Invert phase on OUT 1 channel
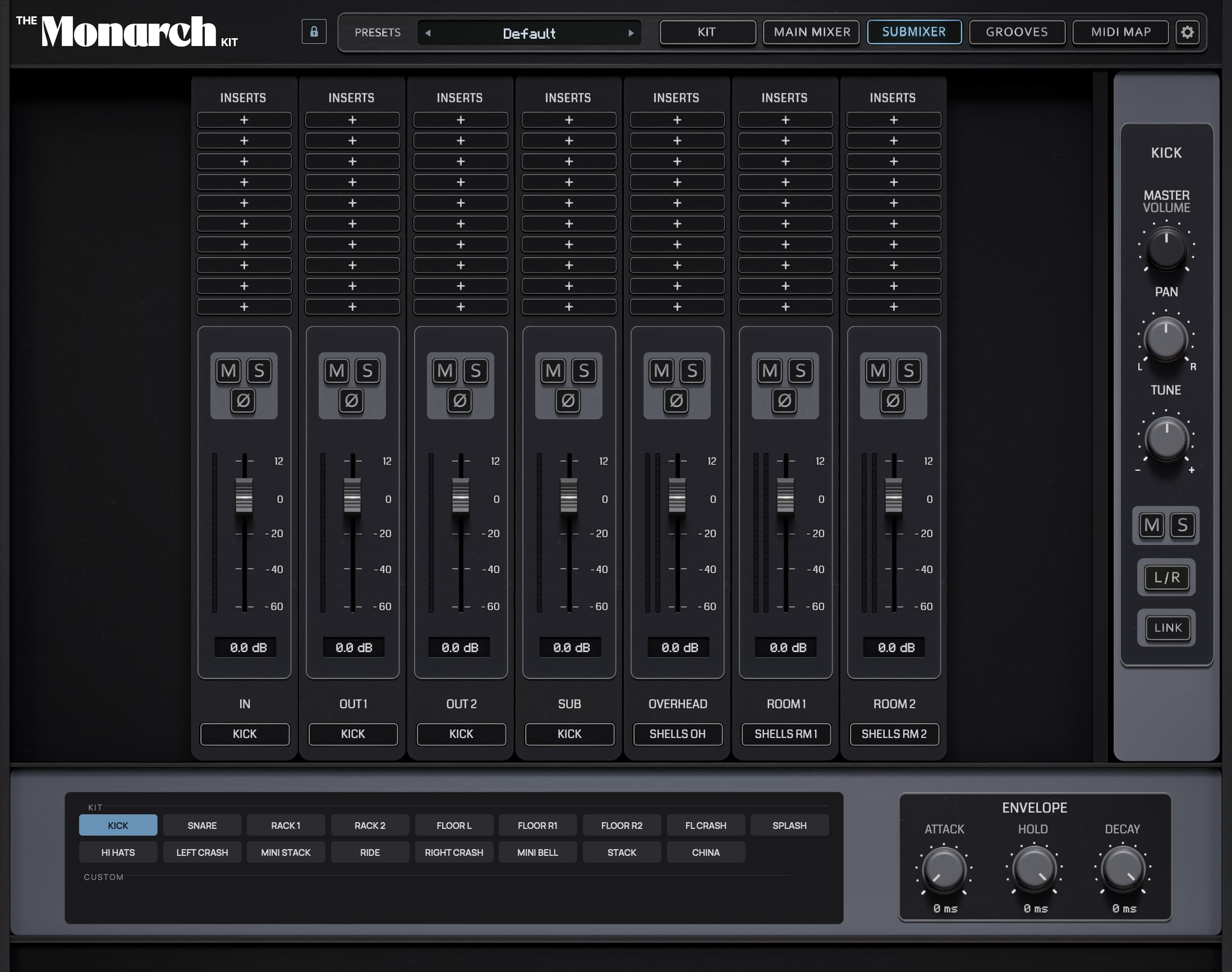The image size is (1232, 972). tap(352, 401)
